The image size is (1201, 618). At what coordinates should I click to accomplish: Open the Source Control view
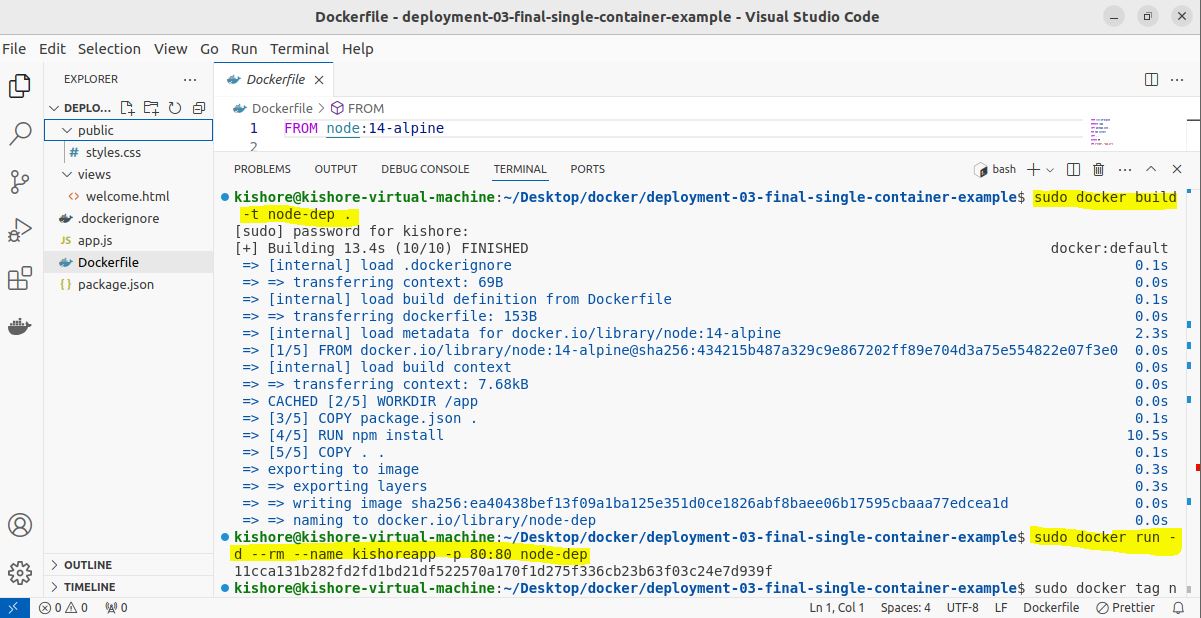[19, 181]
